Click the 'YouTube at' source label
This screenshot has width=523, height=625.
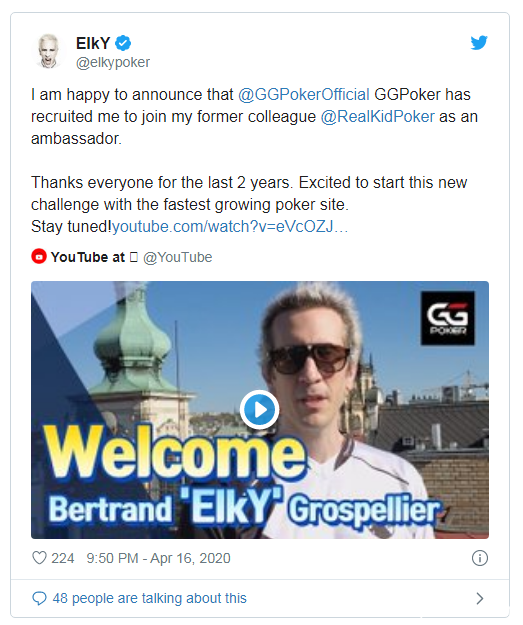click(88, 257)
